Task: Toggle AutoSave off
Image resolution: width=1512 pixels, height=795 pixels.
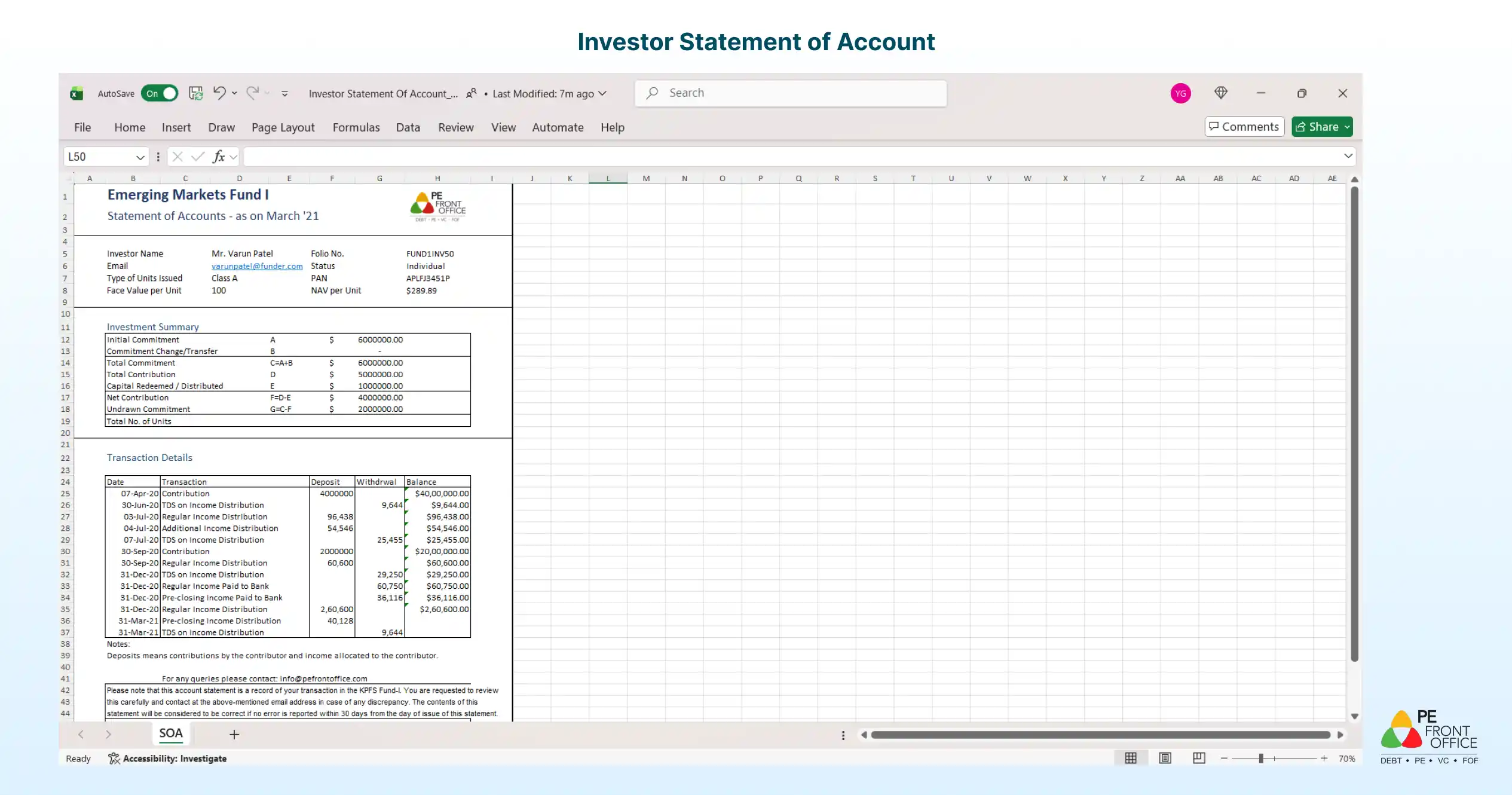Action: (159, 93)
